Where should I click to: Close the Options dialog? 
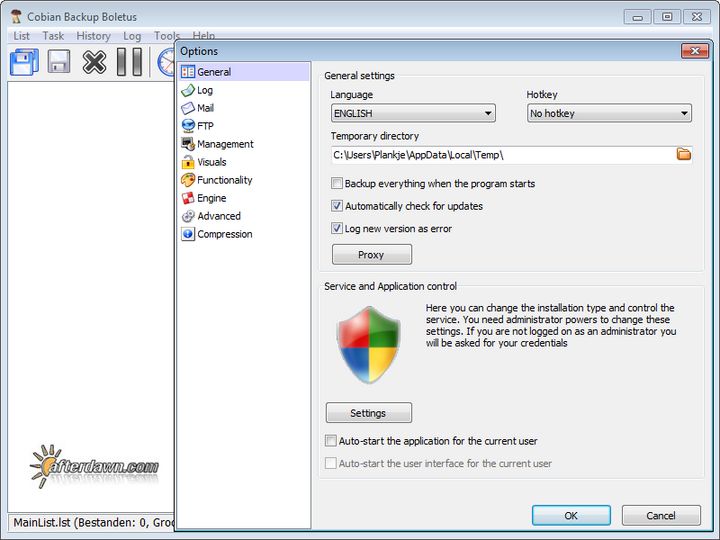[695, 51]
